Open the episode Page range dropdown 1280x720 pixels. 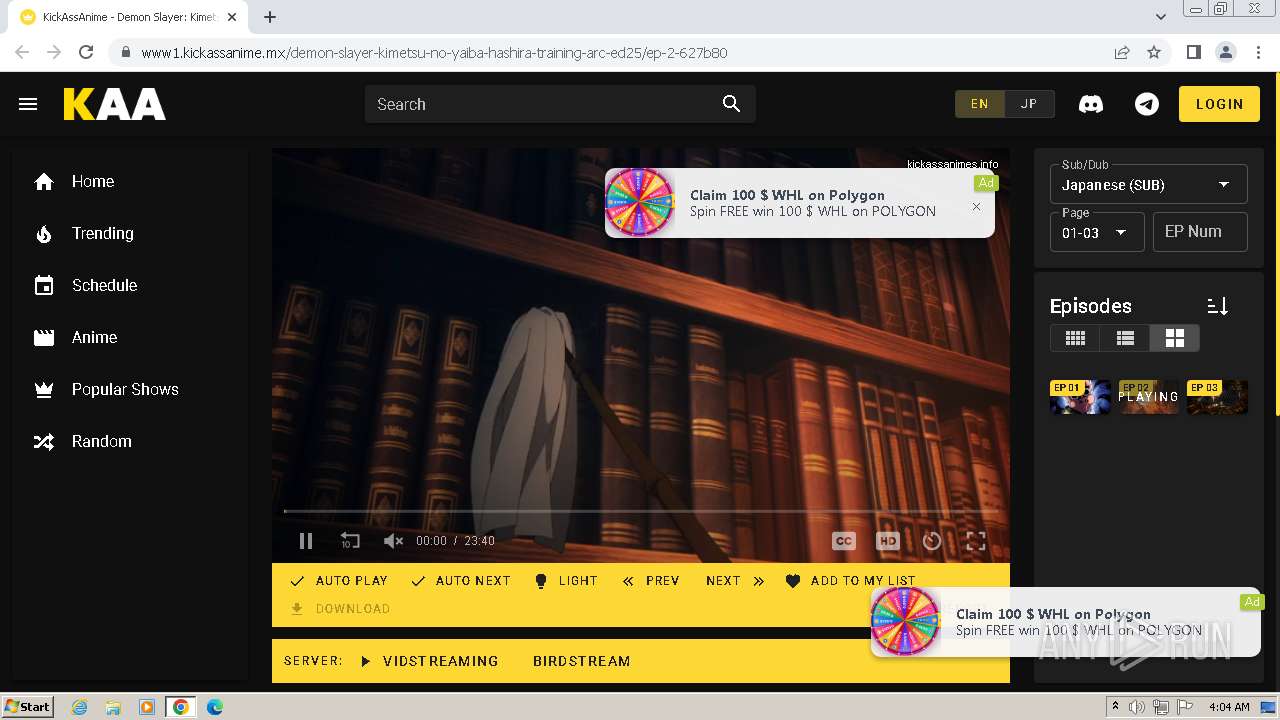tap(1097, 232)
